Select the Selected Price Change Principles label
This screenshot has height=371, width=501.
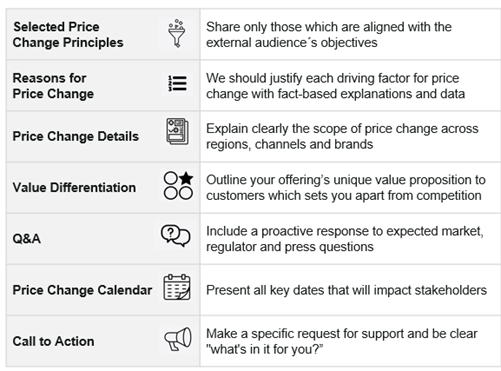click(68, 35)
